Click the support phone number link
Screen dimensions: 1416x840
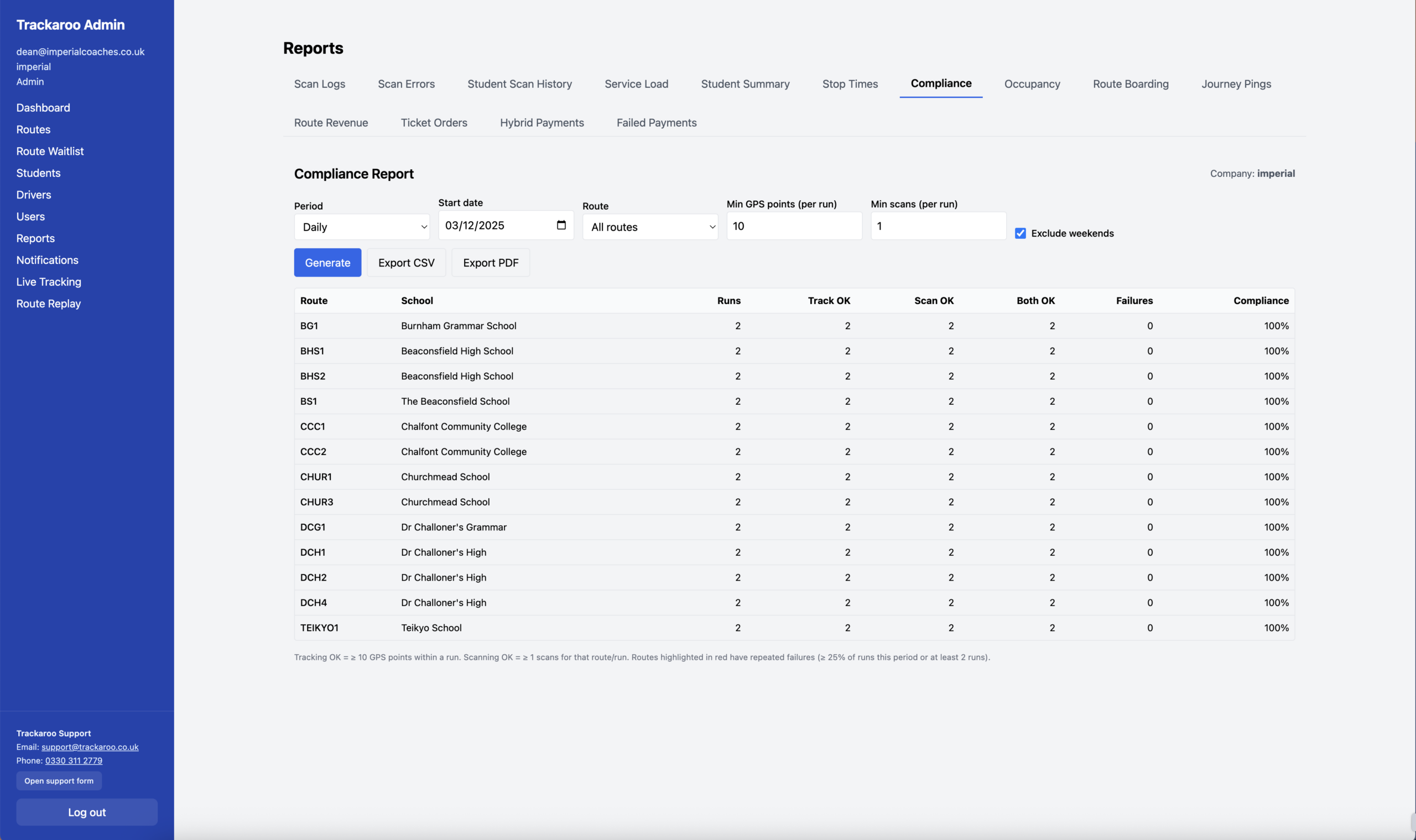pyautogui.click(x=74, y=760)
